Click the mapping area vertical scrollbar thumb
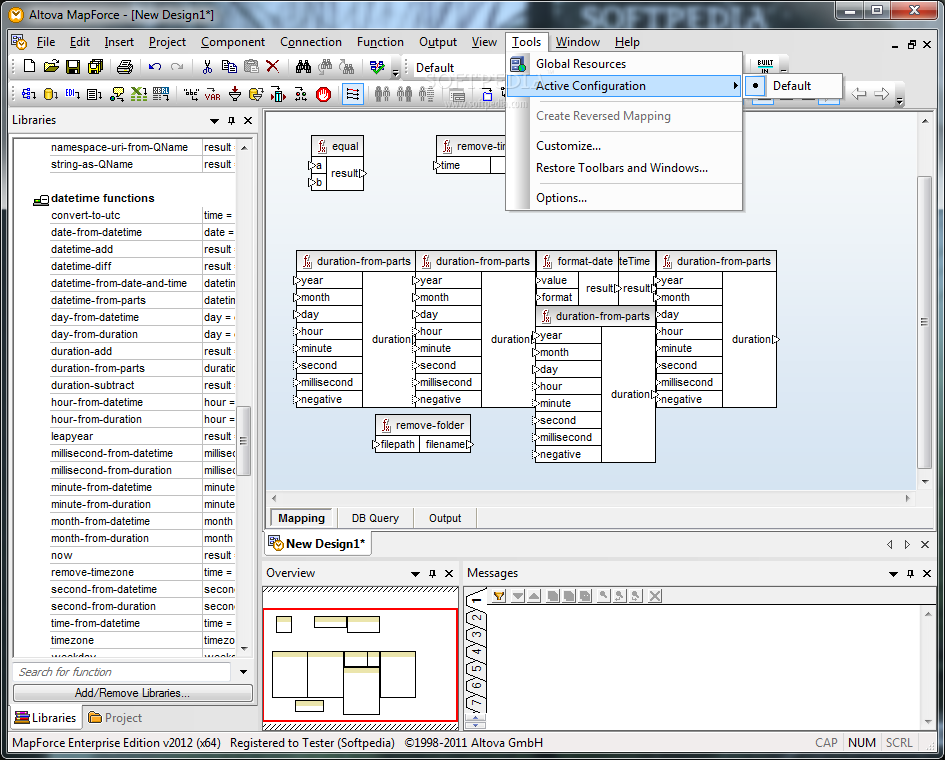Screen dimensions: 945x760 [x=924, y=322]
